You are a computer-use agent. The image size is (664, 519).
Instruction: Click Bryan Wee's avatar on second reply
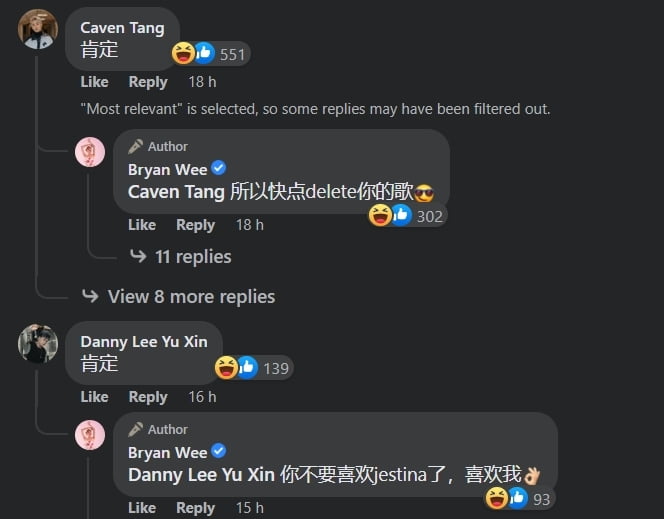[x=90, y=435]
